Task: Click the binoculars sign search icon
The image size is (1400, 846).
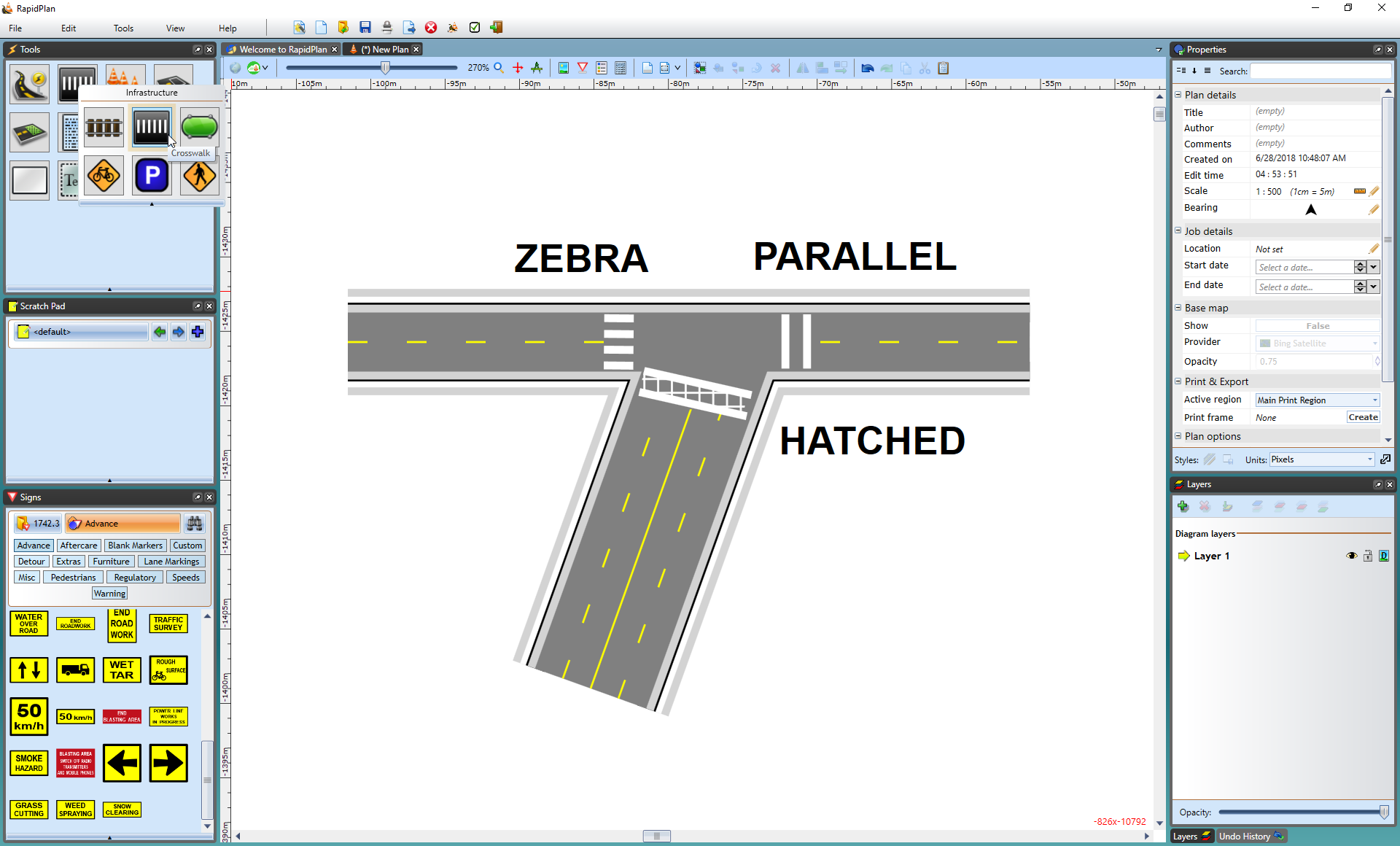Action: 194,523
